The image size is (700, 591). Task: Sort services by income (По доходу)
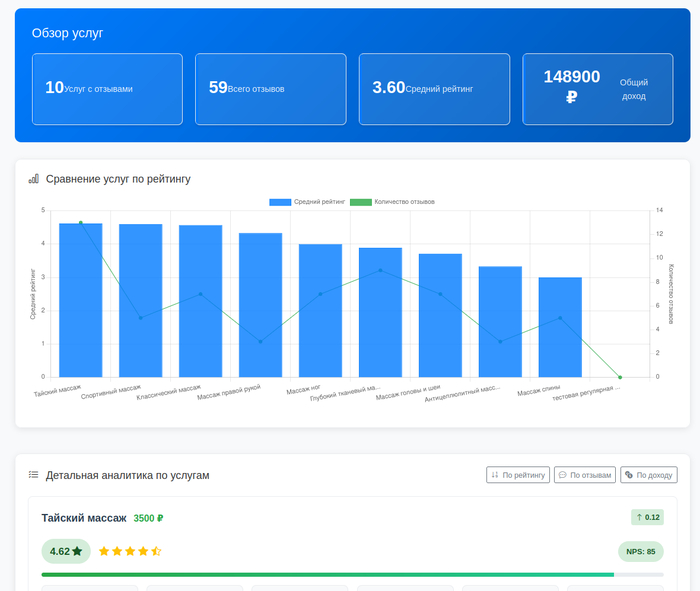point(648,475)
